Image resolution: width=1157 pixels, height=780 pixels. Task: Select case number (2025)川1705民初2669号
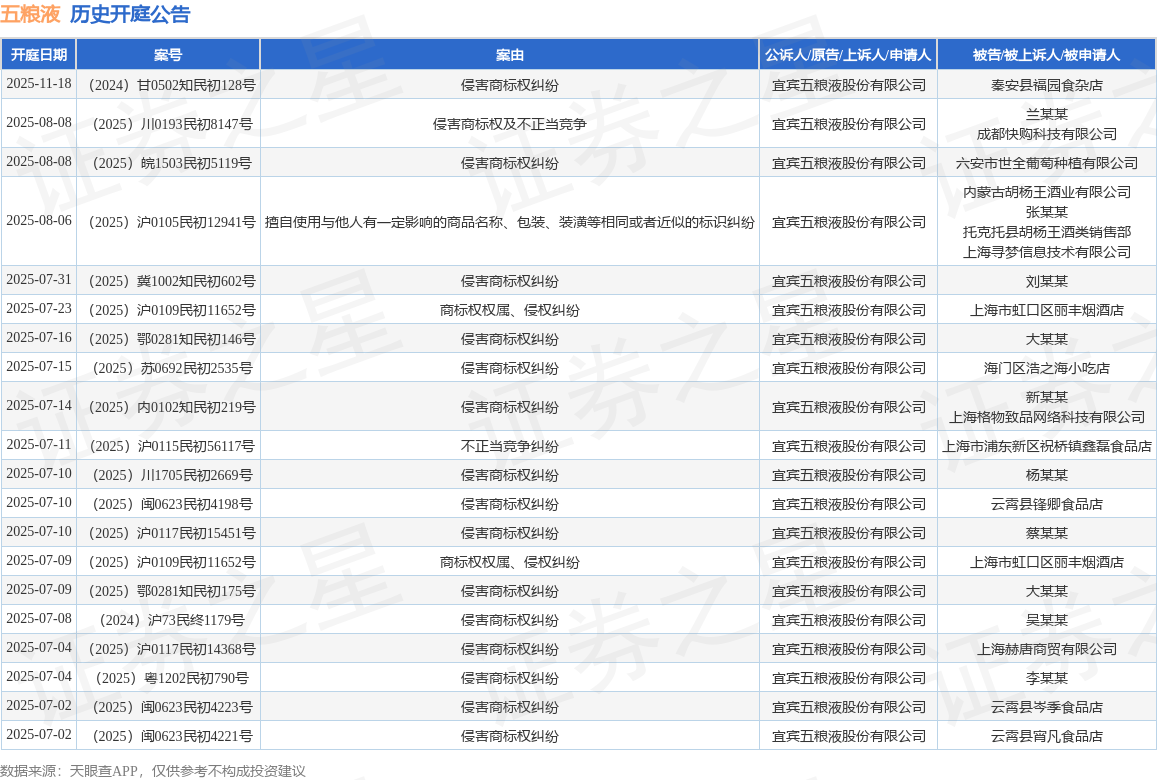(x=172, y=475)
